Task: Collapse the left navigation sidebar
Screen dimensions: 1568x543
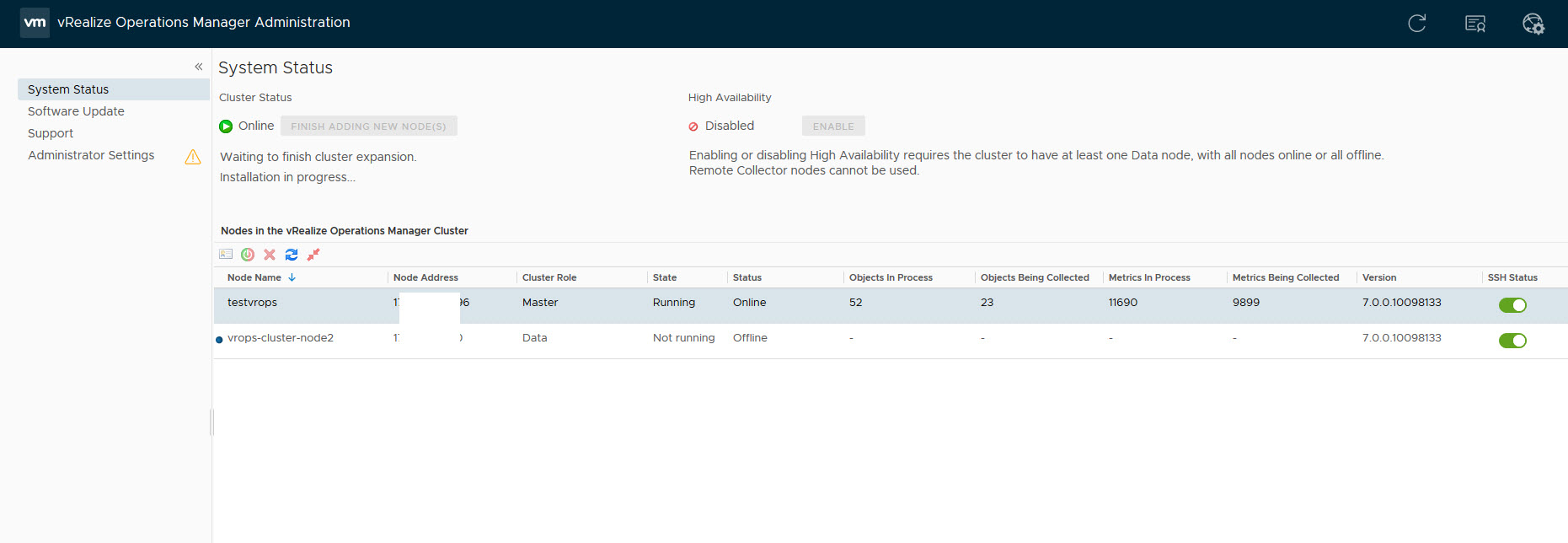Action: pos(199,67)
